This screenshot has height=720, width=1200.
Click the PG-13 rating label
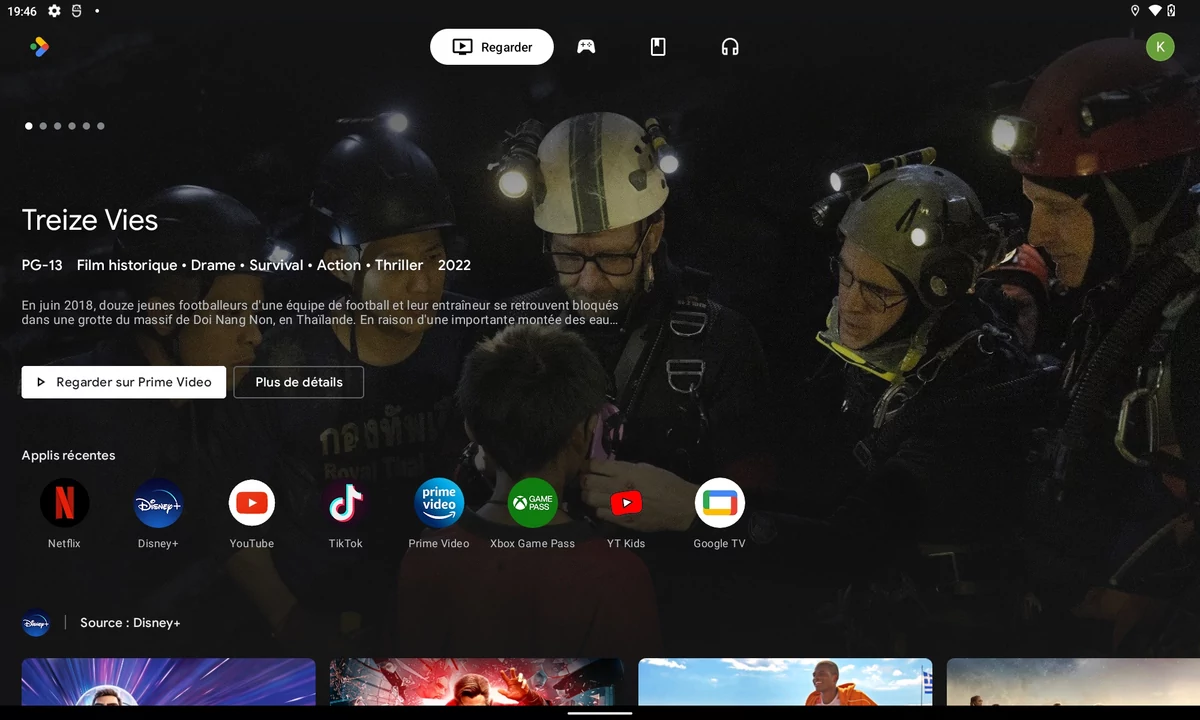[42, 265]
